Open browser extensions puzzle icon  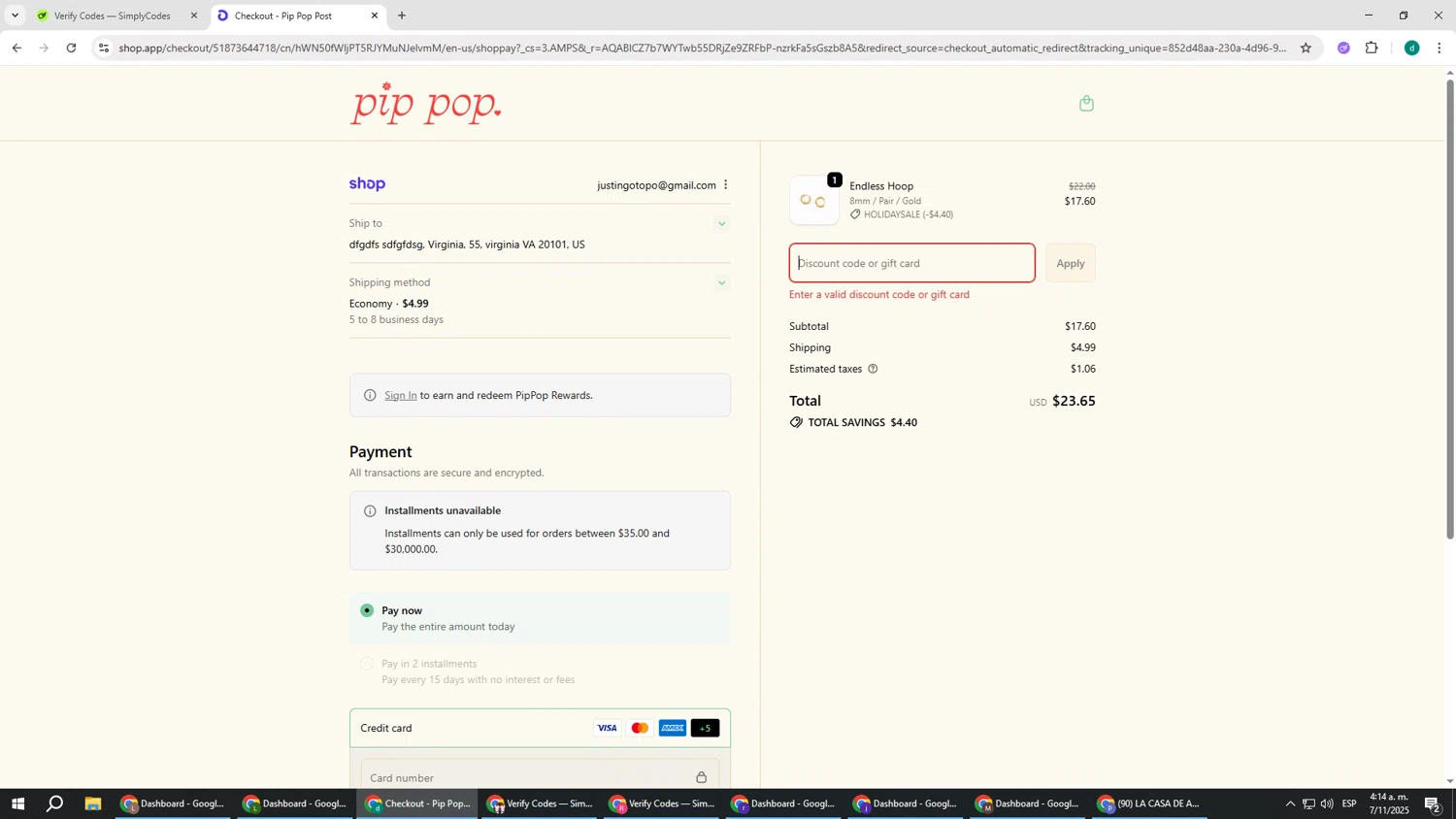point(1372,48)
